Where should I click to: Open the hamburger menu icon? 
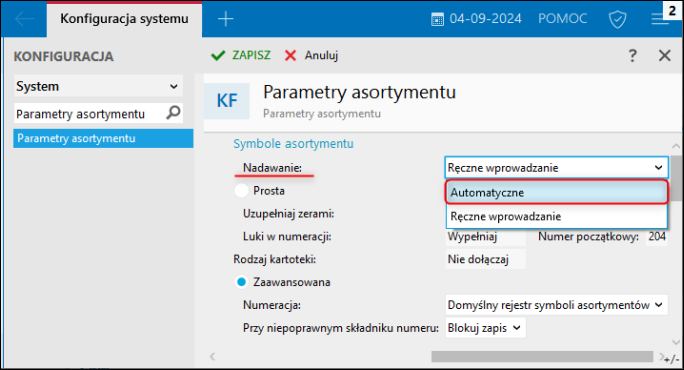click(660, 19)
